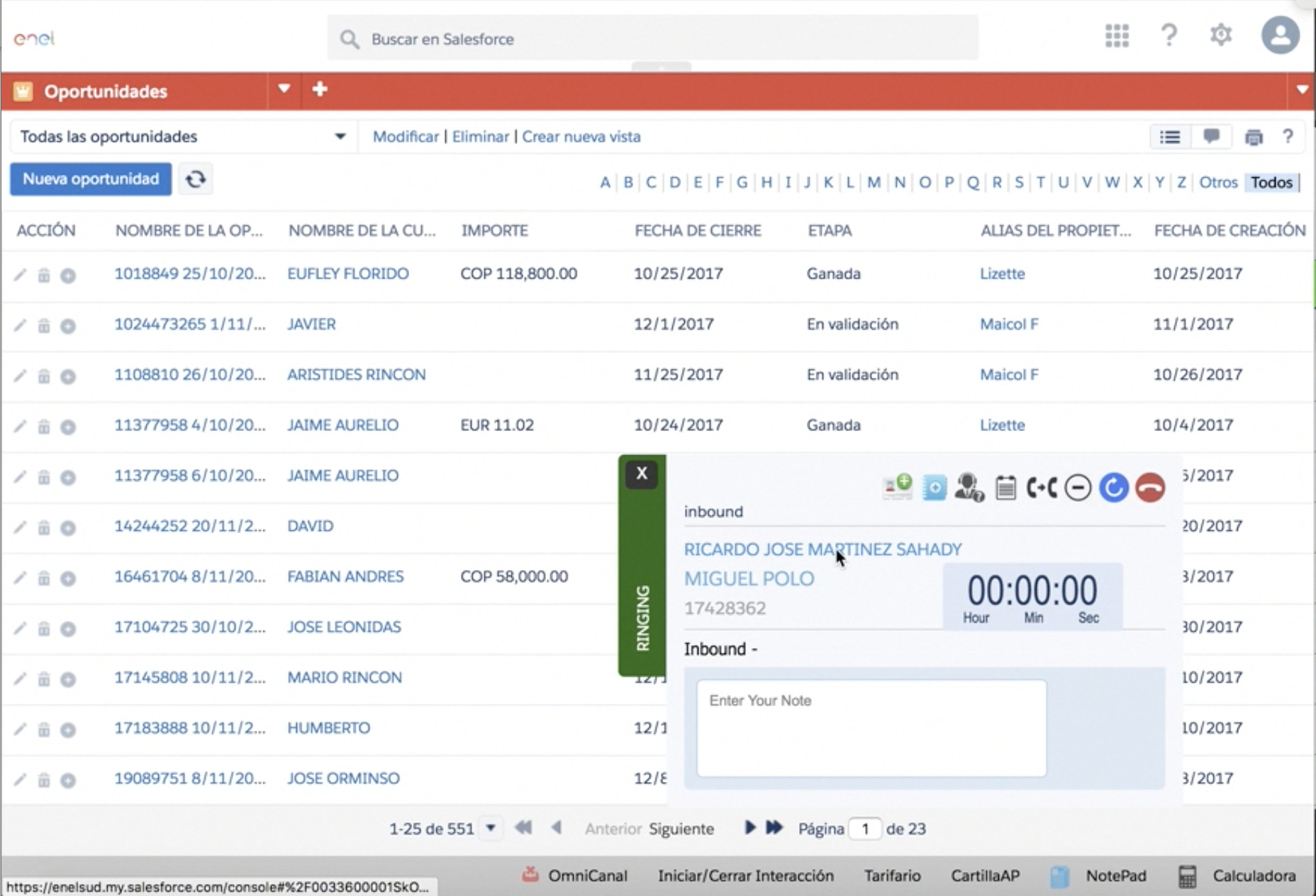Open the app launcher grid icon
Viewport: 1316px width, 896px height.
click(x=1117, y=35)
